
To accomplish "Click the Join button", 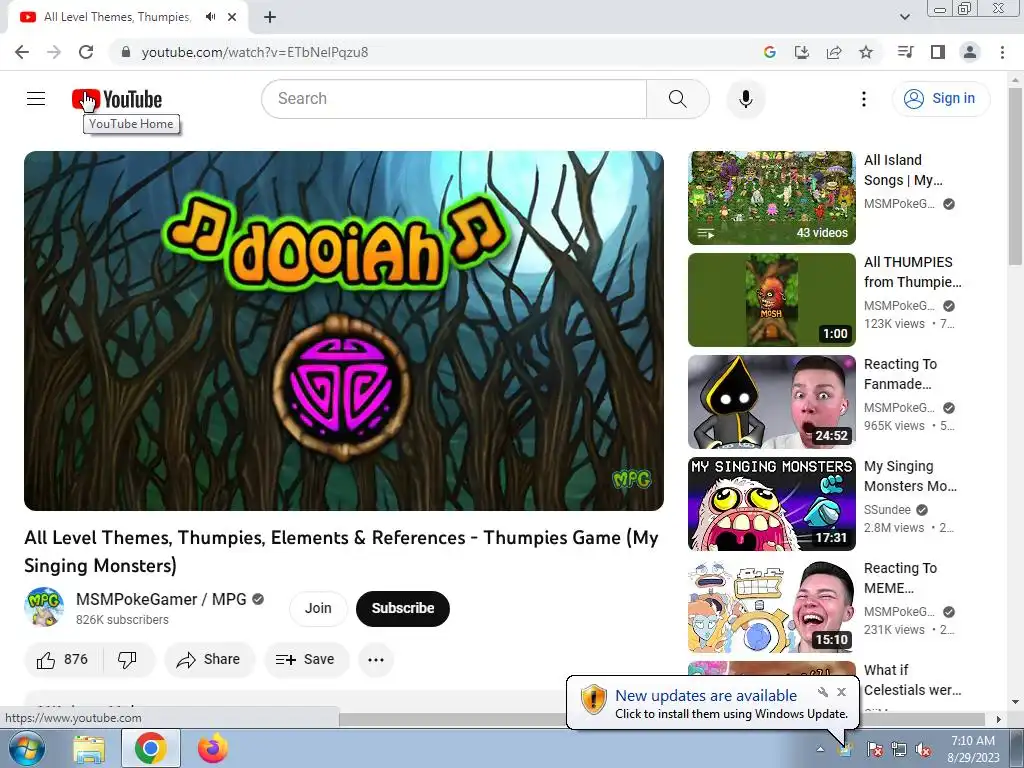I will click(x=318, y=608).
